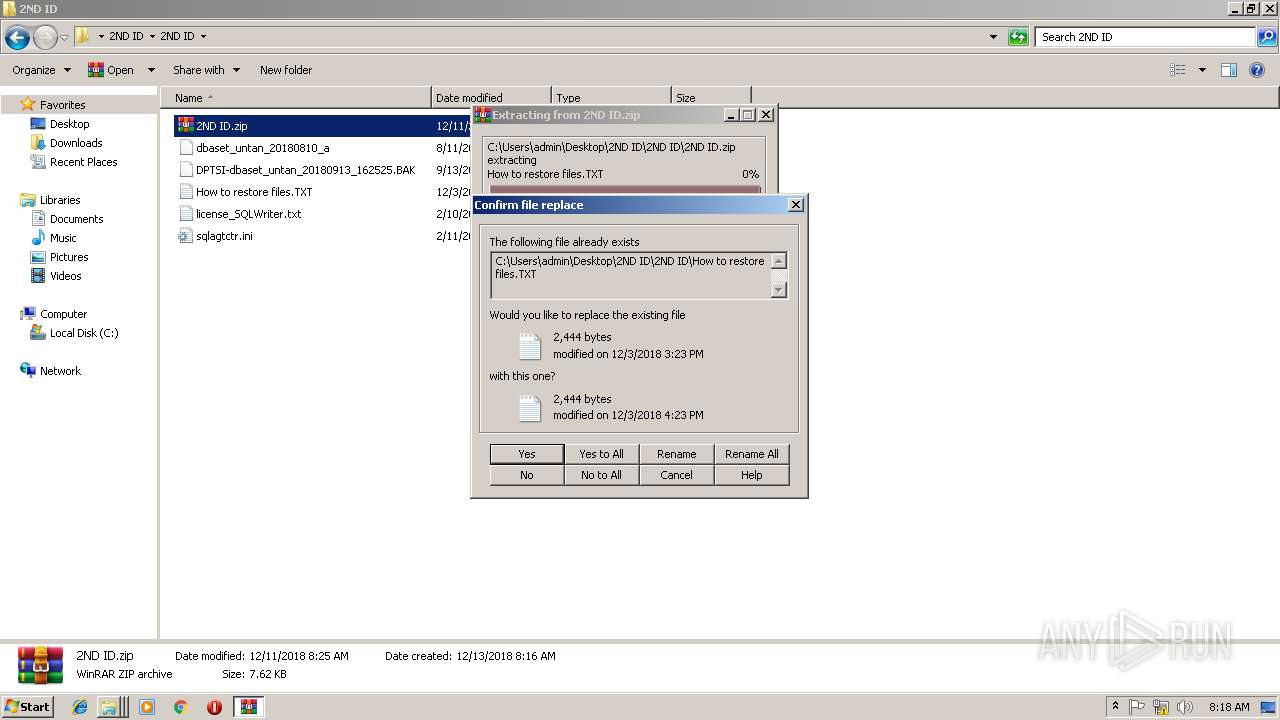The width and height of the screenshot is (1280, 720).
Task: Select Network in the navigation pane
Action: (60, 371)
